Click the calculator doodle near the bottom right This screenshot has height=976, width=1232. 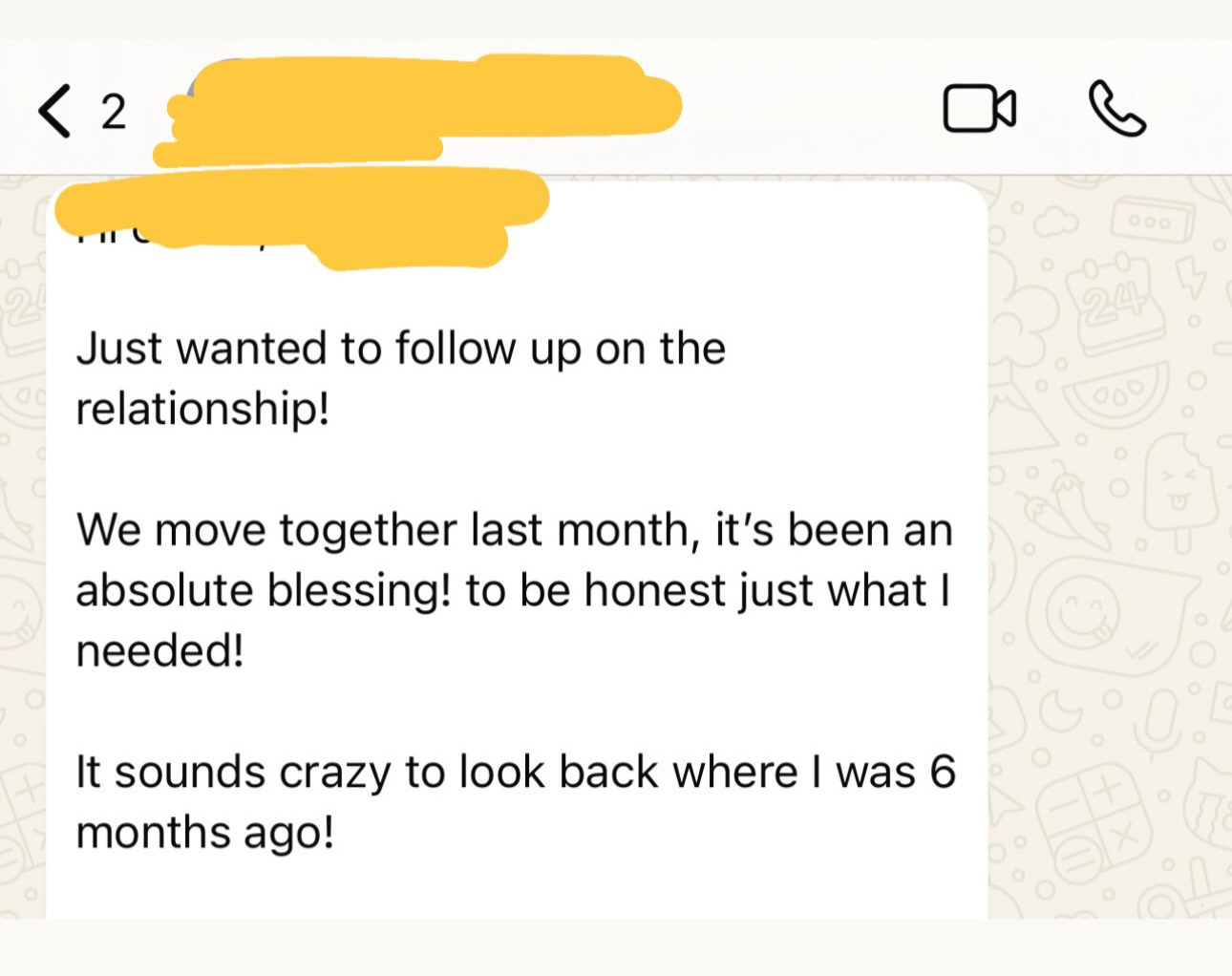[x=1095, y=822]
